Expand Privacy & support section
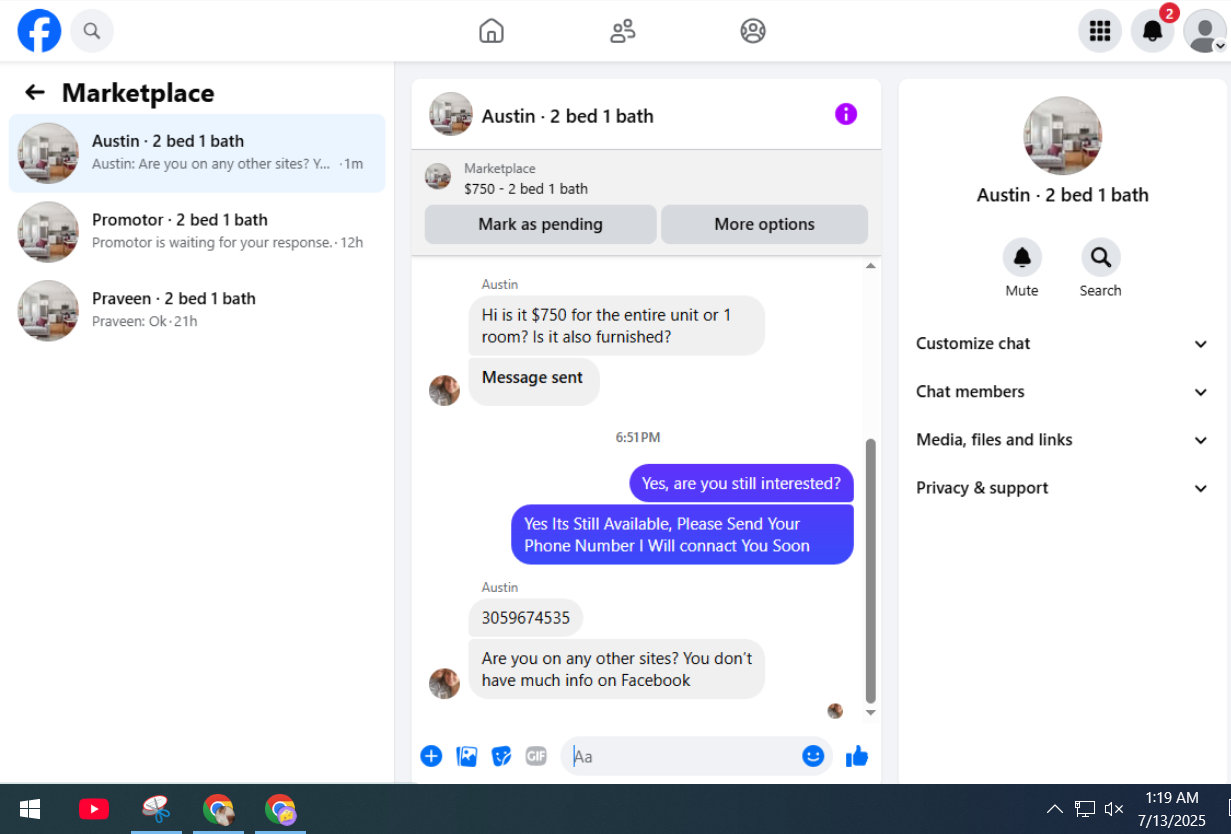 tap(1063, 488)
